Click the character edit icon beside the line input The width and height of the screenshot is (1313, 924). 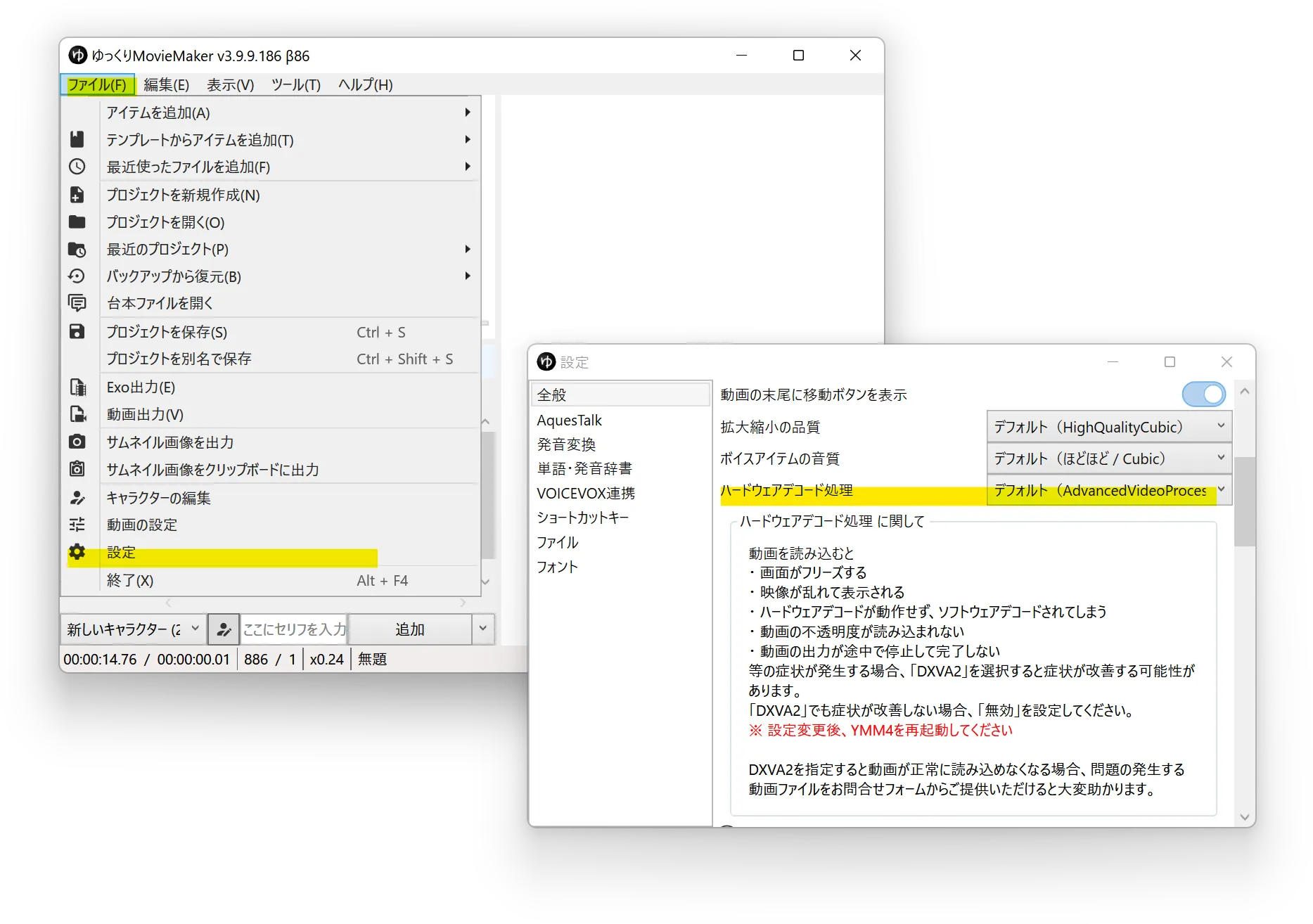coord(224,629)
